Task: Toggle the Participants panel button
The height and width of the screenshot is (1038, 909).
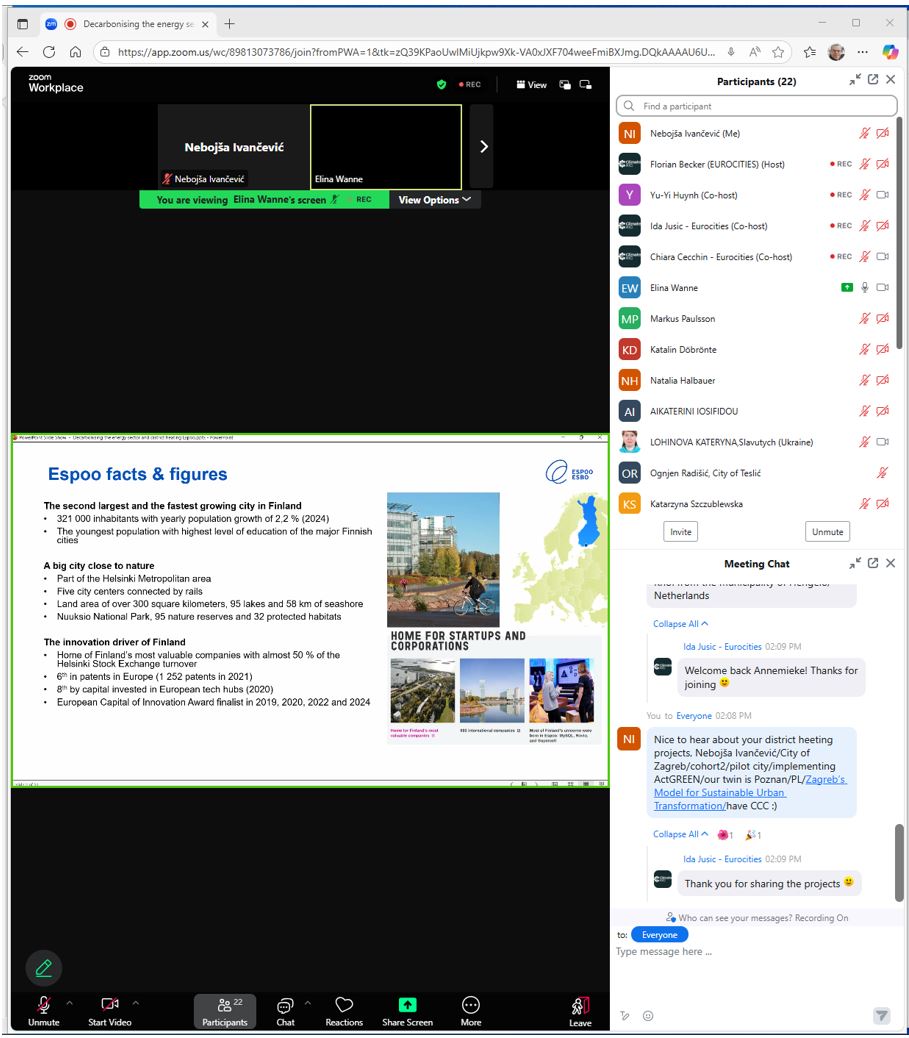Action: (x=225, y=1005)
